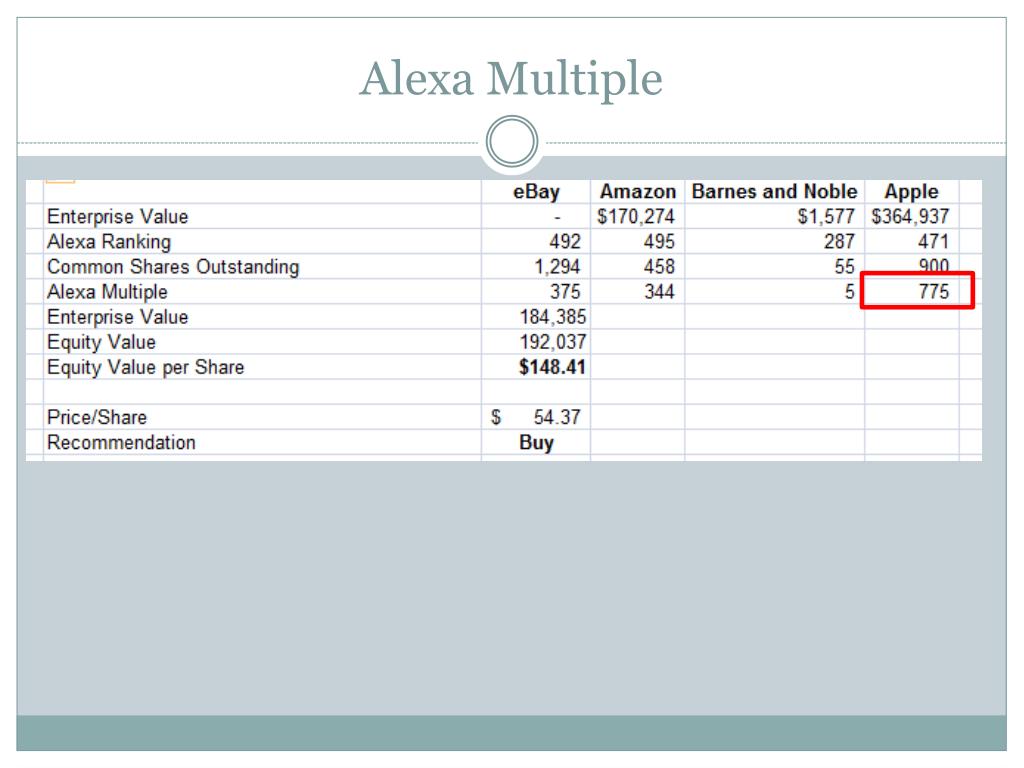Click Barnes and Noble value $1,577
1024x768 pixels.
coord(825,217)
